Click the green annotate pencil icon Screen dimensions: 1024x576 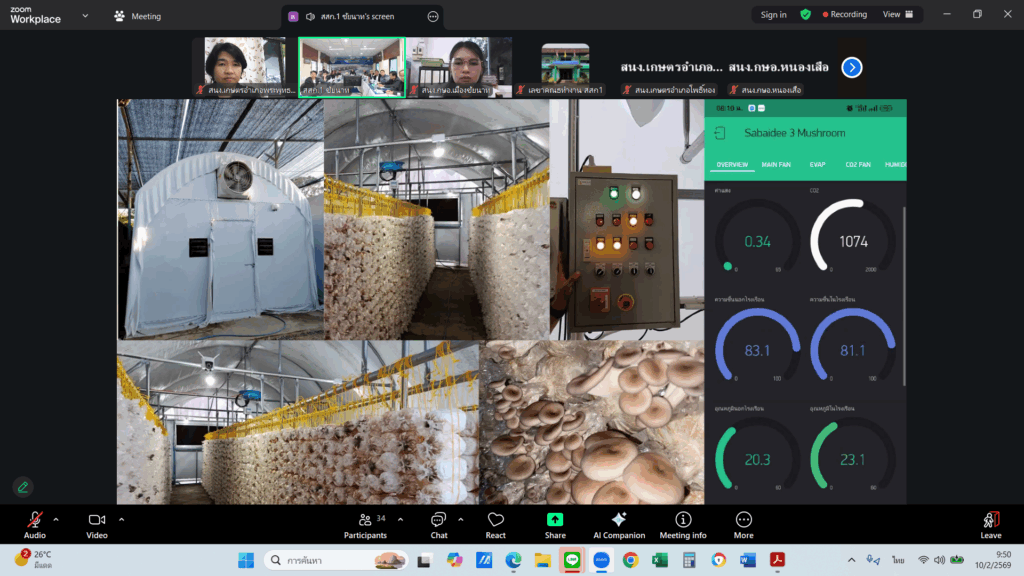click(22, 487)
